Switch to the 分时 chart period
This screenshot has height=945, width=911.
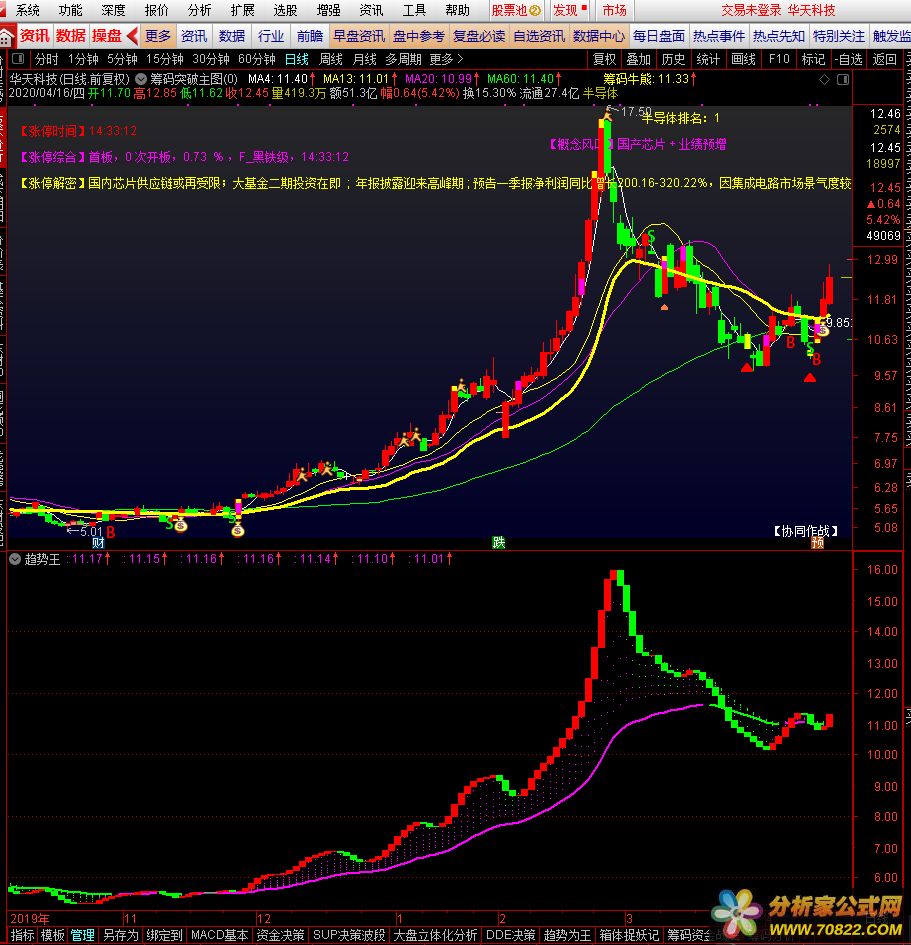(46, 59)
